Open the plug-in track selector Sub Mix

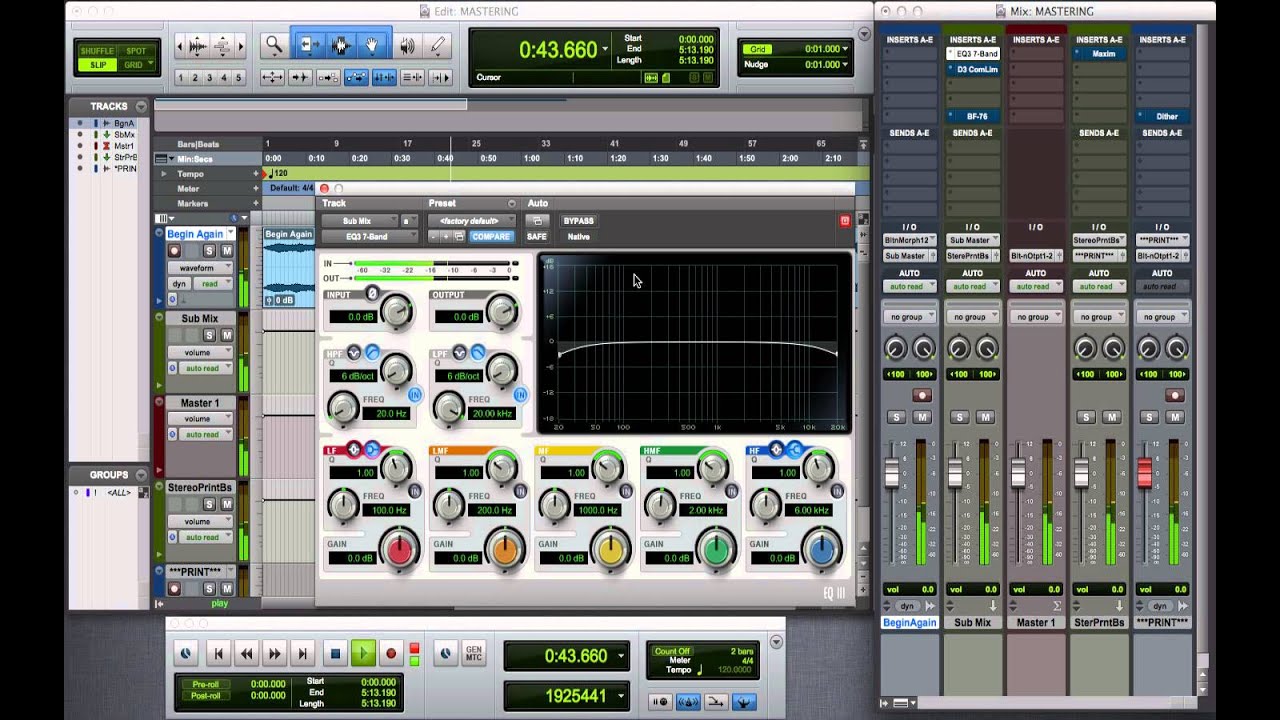358,221
